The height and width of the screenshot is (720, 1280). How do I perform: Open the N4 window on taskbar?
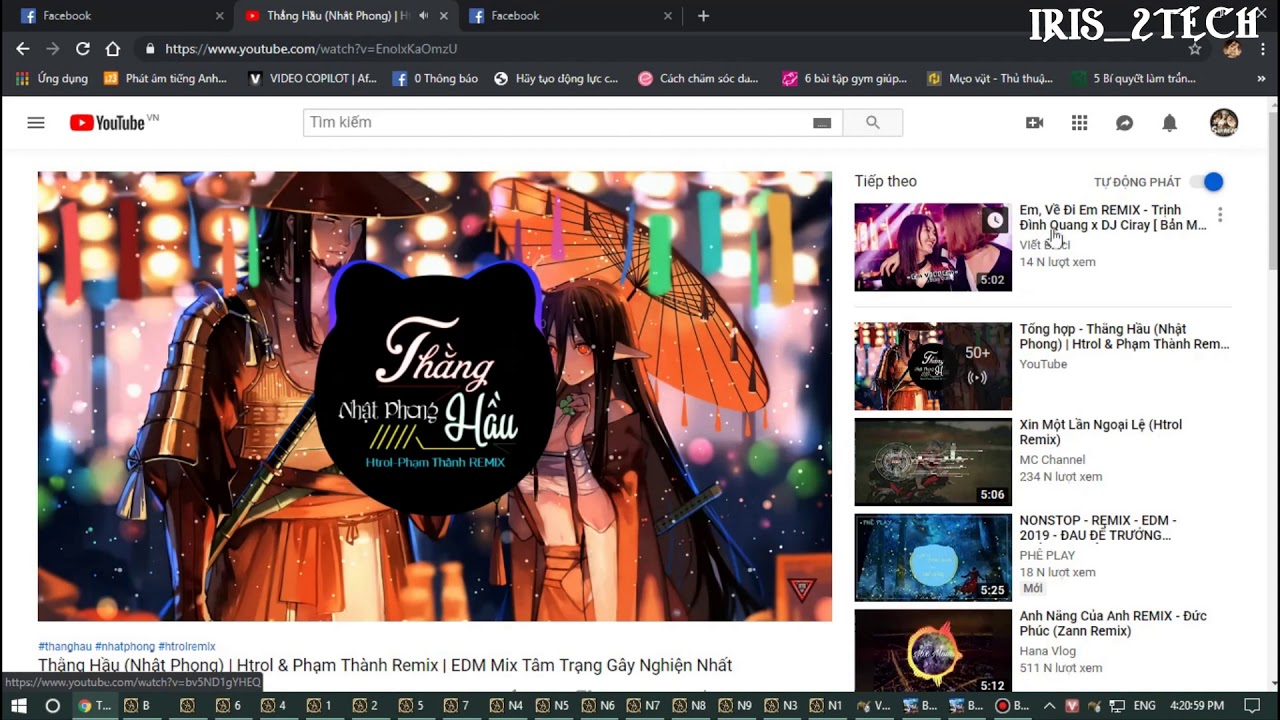pos(507,705)
